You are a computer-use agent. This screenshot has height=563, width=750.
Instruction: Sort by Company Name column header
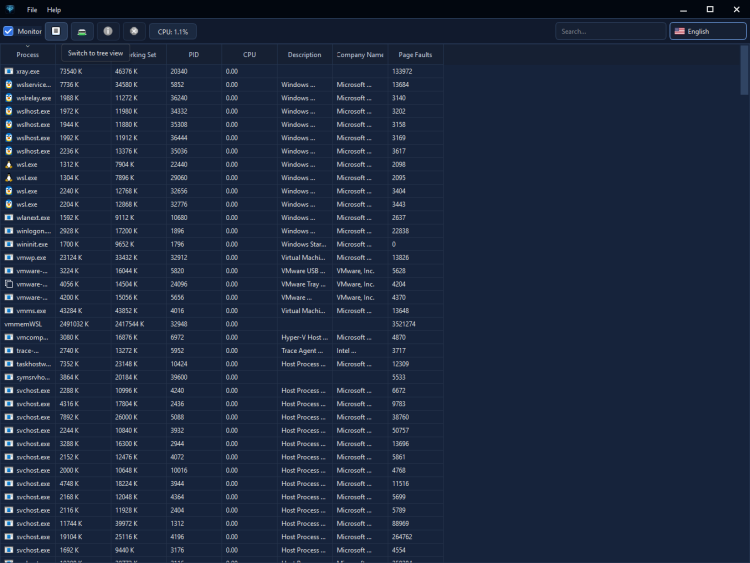coord(360,55)
